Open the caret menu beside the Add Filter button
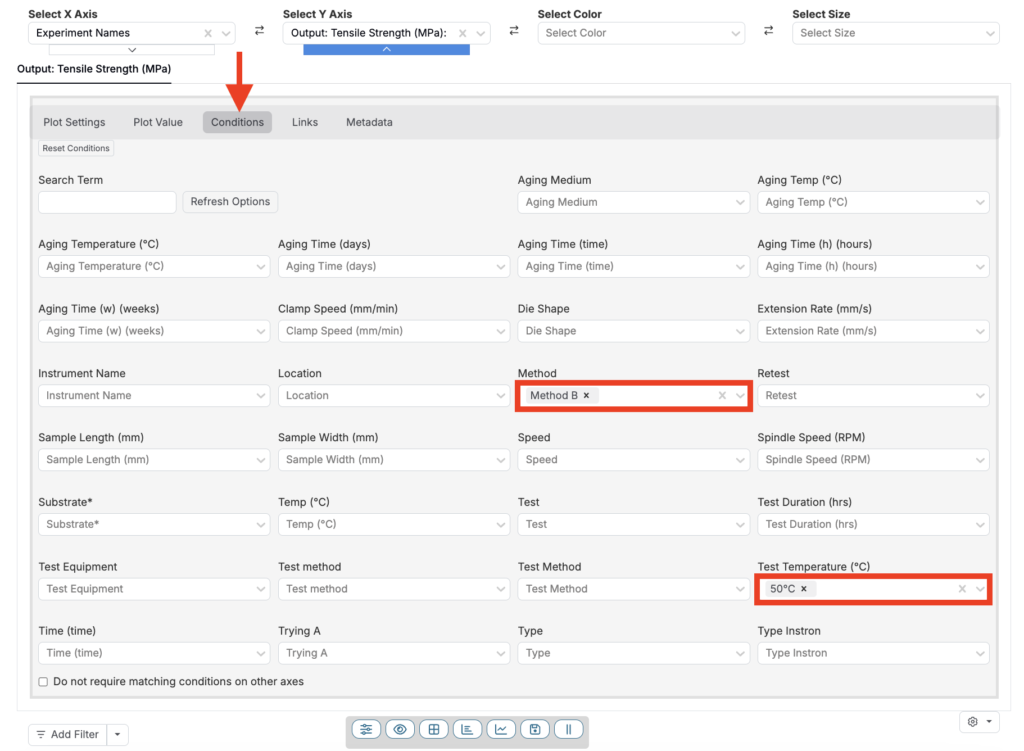Image resolution: width=1024 pixels, height=751 pixels. (x=118, y=734)
